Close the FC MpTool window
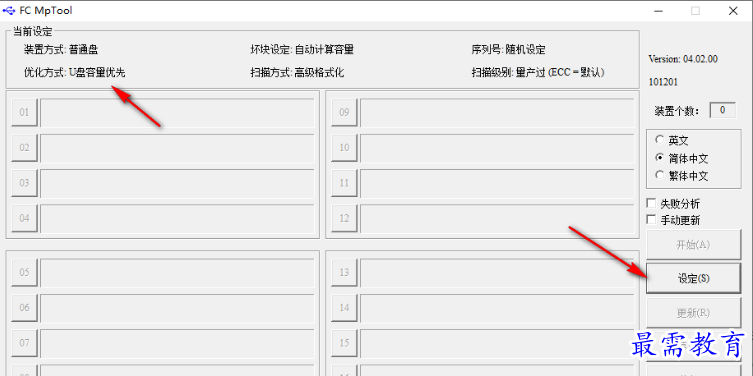 point(733,11)
